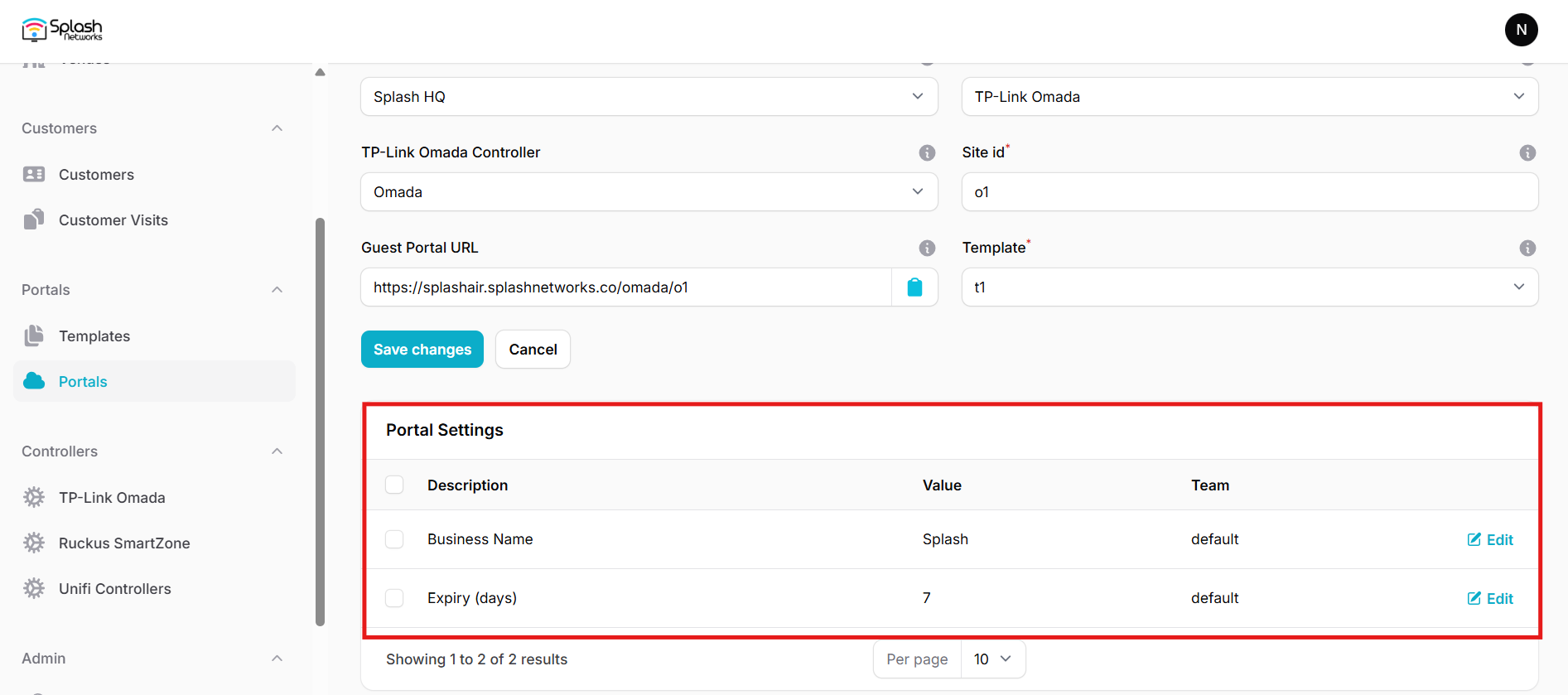Screen dimensions: 1568x695
Task: Click the TP-Link Omada gear icon
Action: (34, 497)
